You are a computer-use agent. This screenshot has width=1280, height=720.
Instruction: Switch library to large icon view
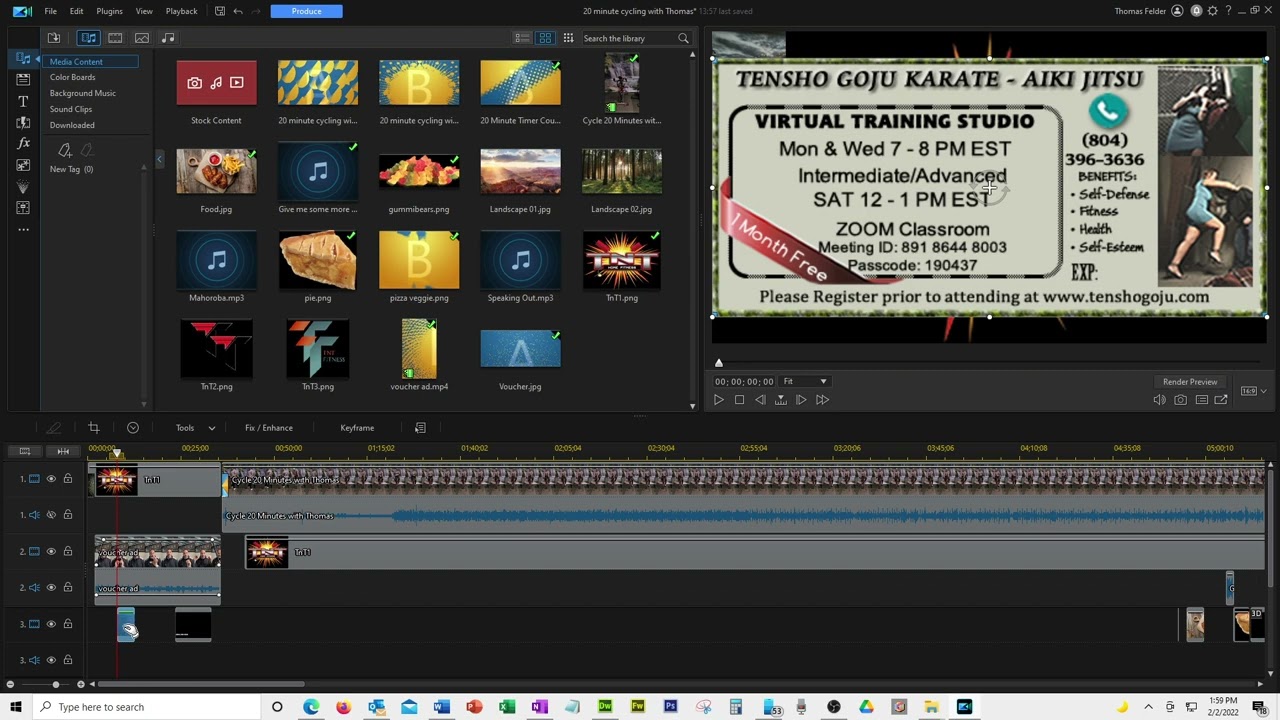[x=545, y=38]
